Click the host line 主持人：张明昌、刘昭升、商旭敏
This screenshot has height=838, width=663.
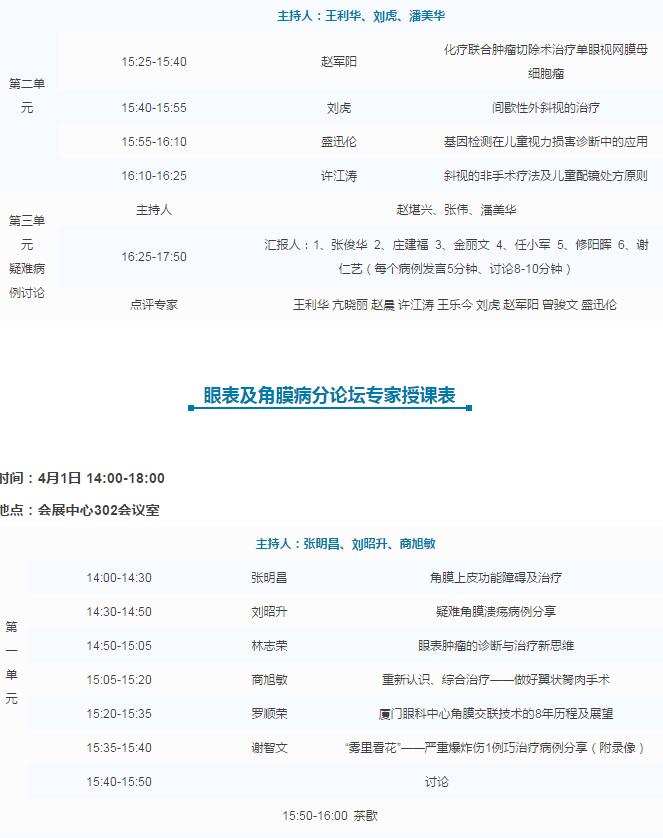[345, 544]
